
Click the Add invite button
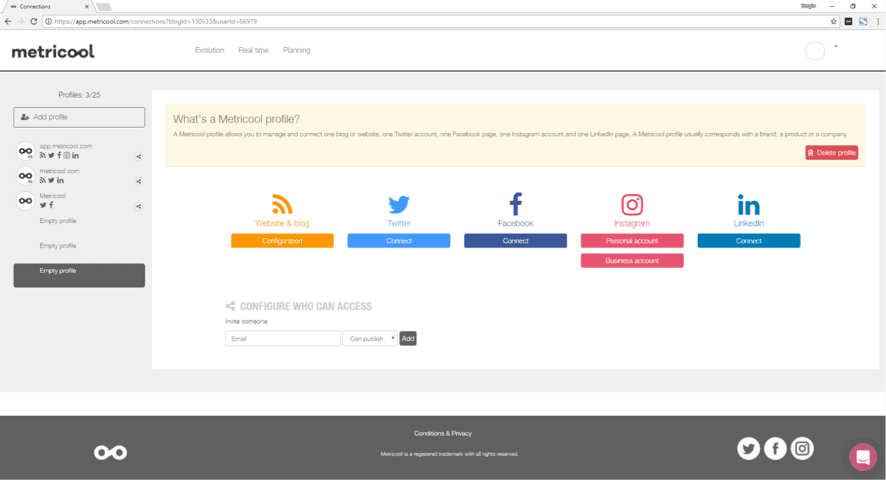coord(408,339)
